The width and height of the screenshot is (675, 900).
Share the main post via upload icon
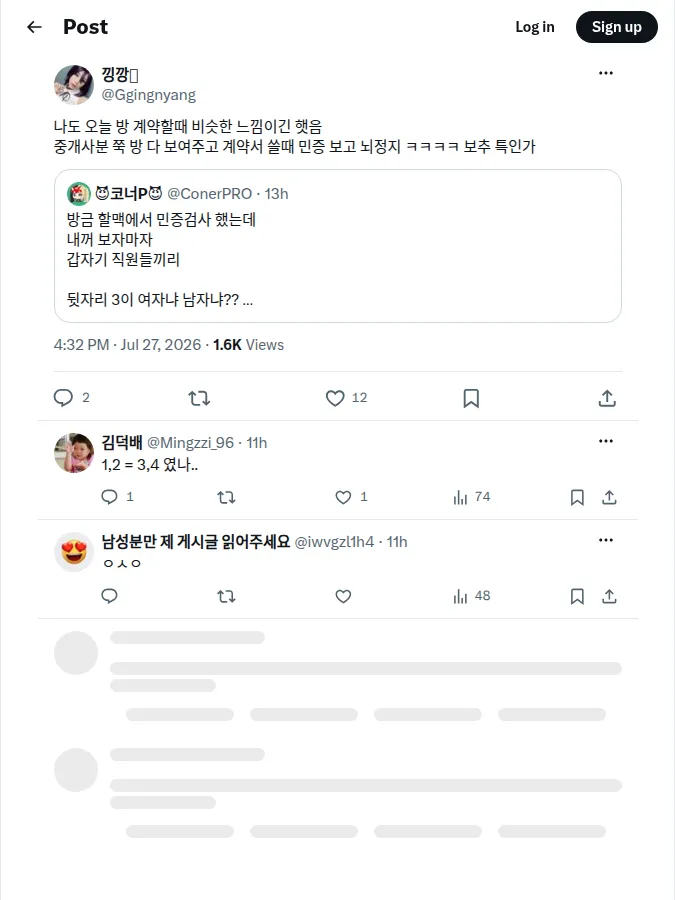click(607, 398)
